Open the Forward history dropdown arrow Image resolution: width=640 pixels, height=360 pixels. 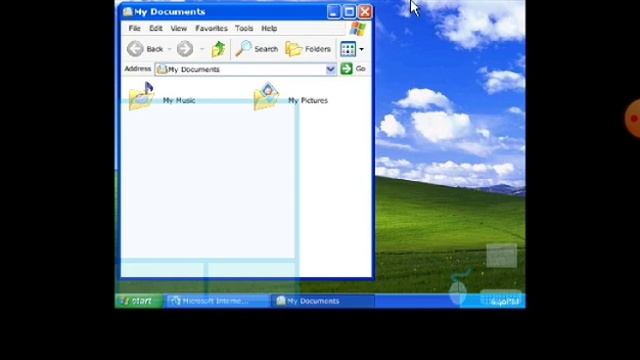202,49
